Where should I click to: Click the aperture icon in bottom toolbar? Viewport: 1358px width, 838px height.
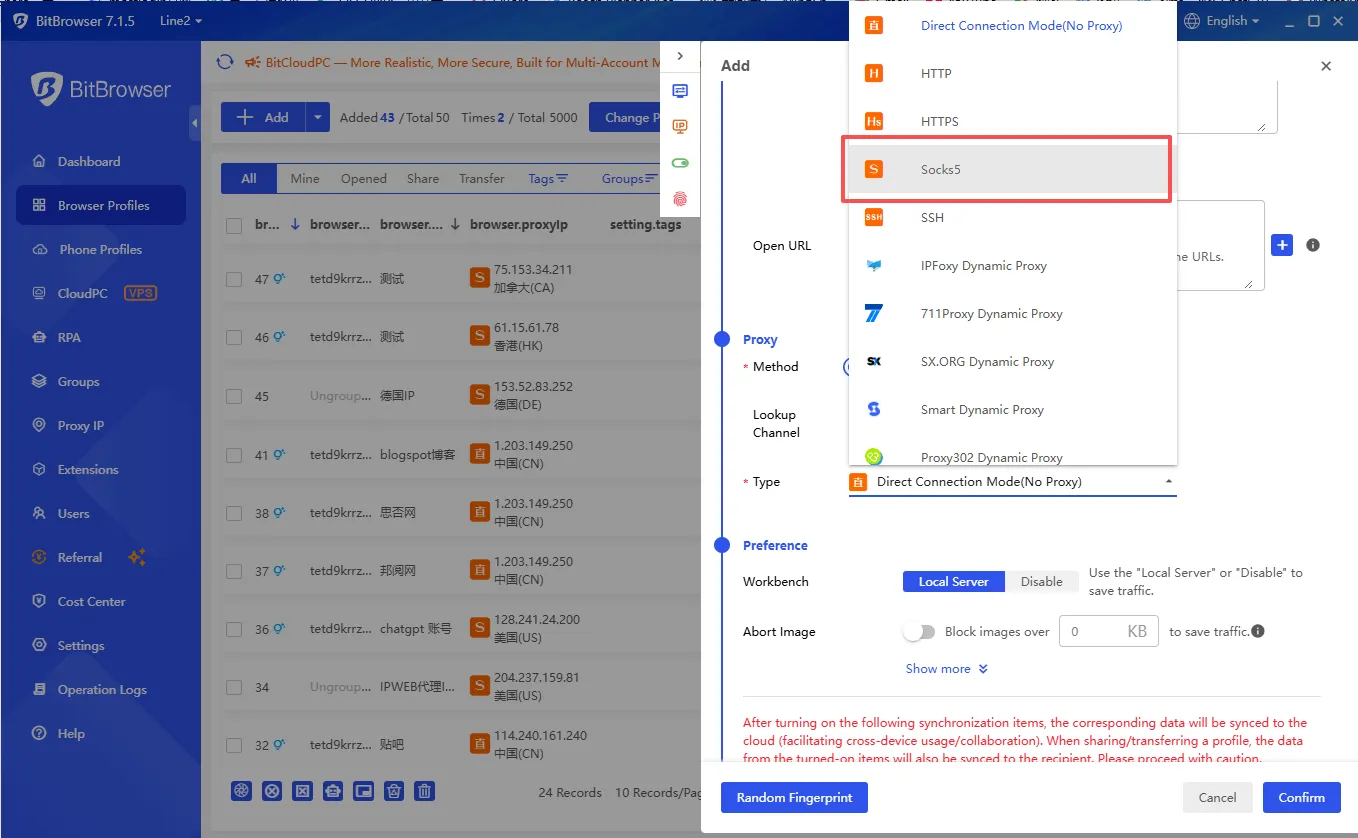(241, 791)
